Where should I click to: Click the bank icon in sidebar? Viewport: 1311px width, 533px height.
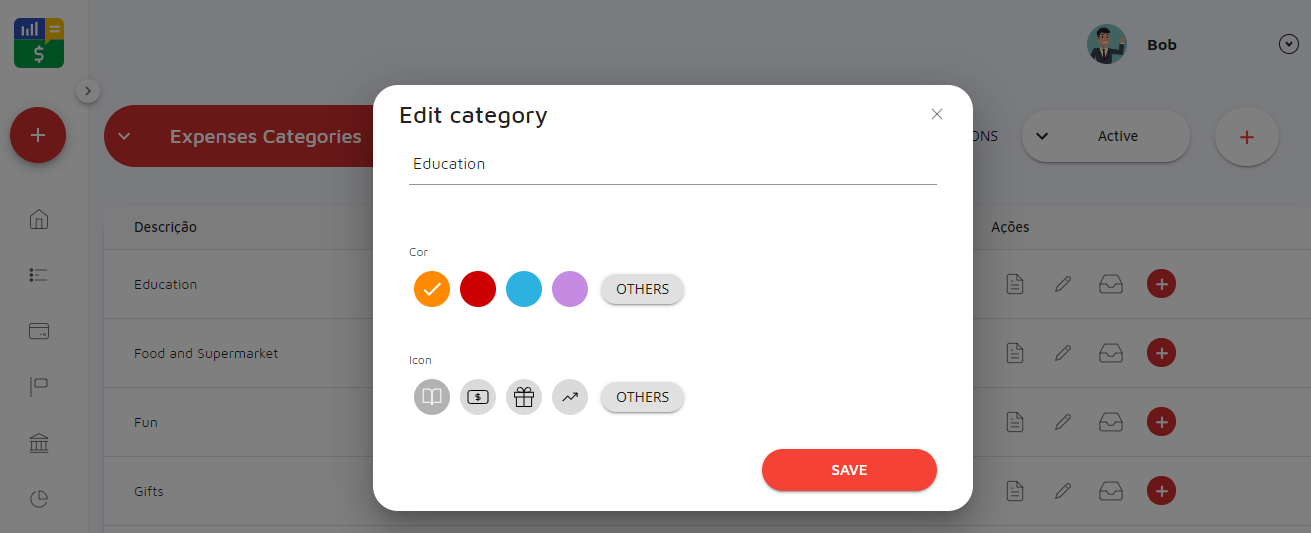click(39, 443)
